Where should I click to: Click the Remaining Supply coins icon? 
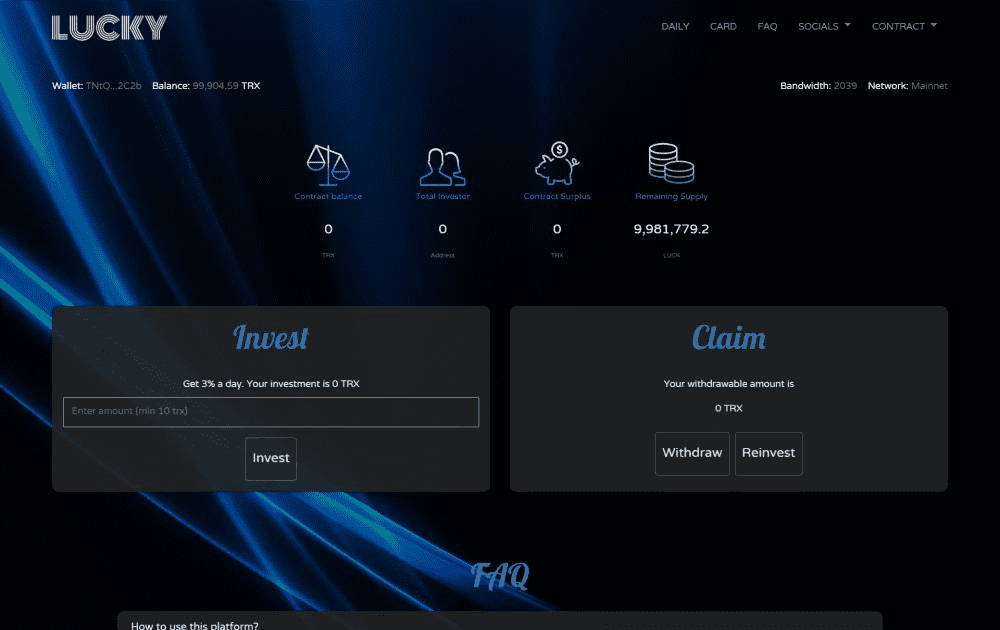[670, 160]
